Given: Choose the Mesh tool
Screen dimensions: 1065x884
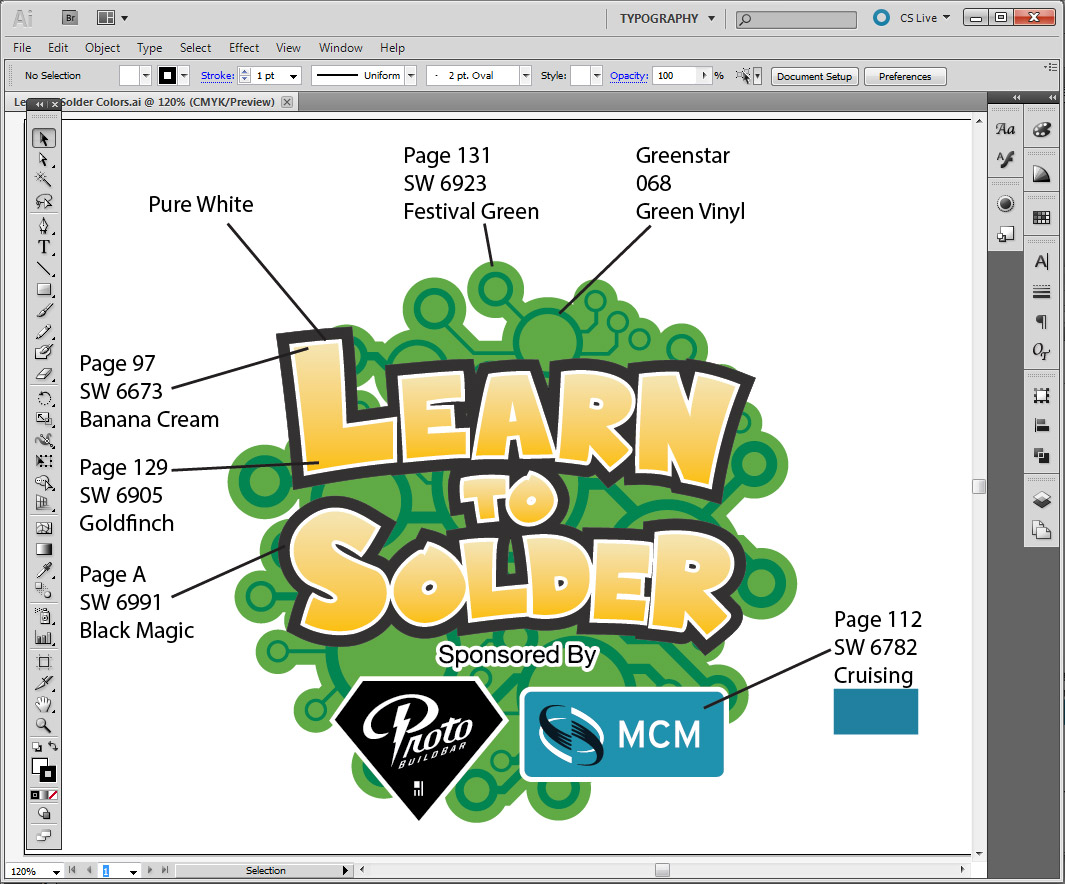Looking at the screenshot, I should [43, 528].
